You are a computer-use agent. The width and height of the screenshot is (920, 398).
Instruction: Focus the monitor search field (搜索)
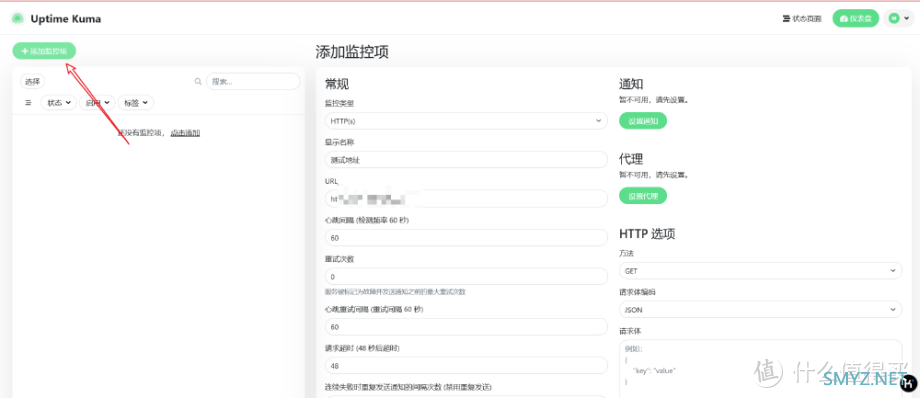tap(253, 82)
